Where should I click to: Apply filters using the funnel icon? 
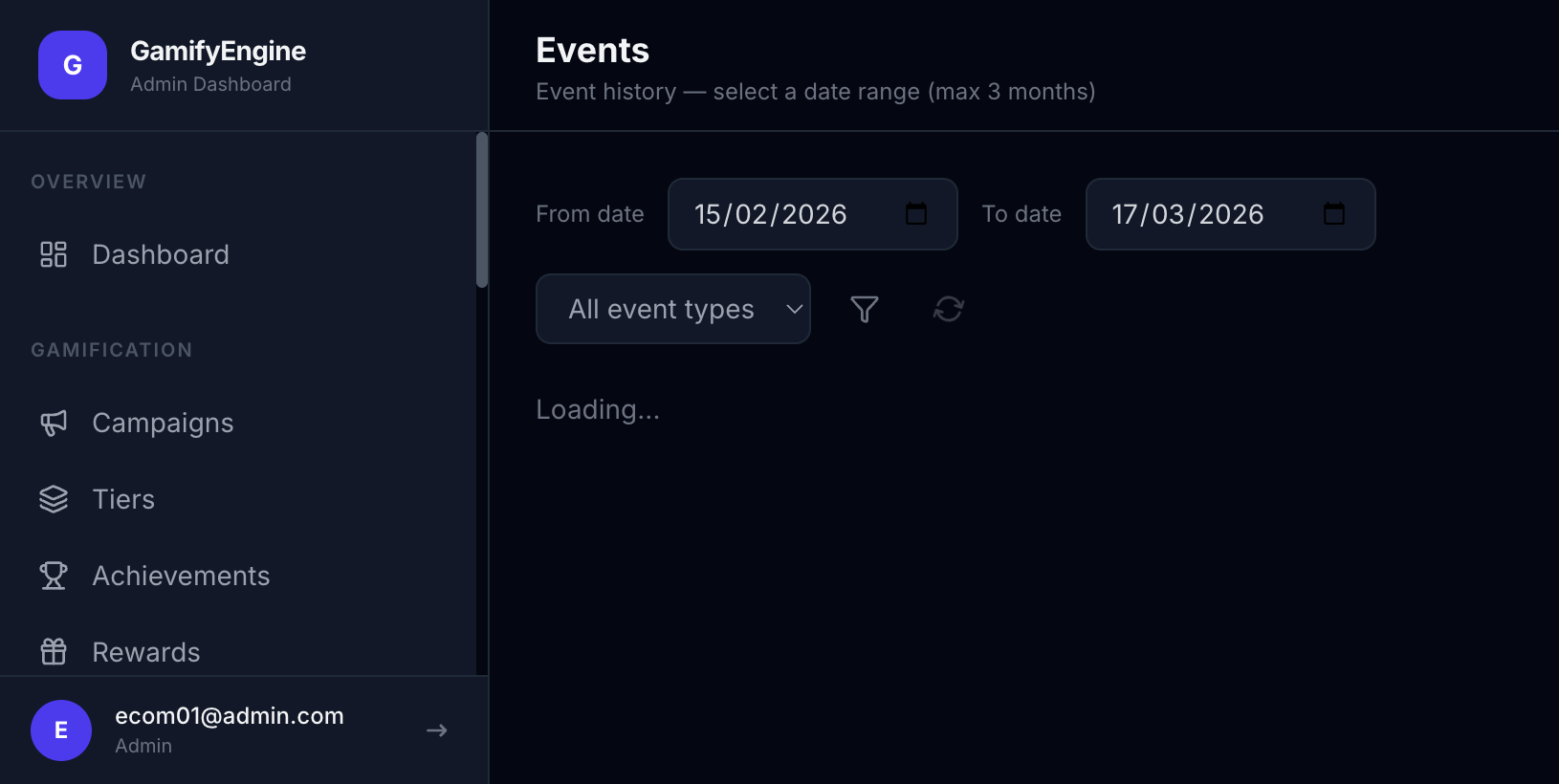(x=864, y=309)
